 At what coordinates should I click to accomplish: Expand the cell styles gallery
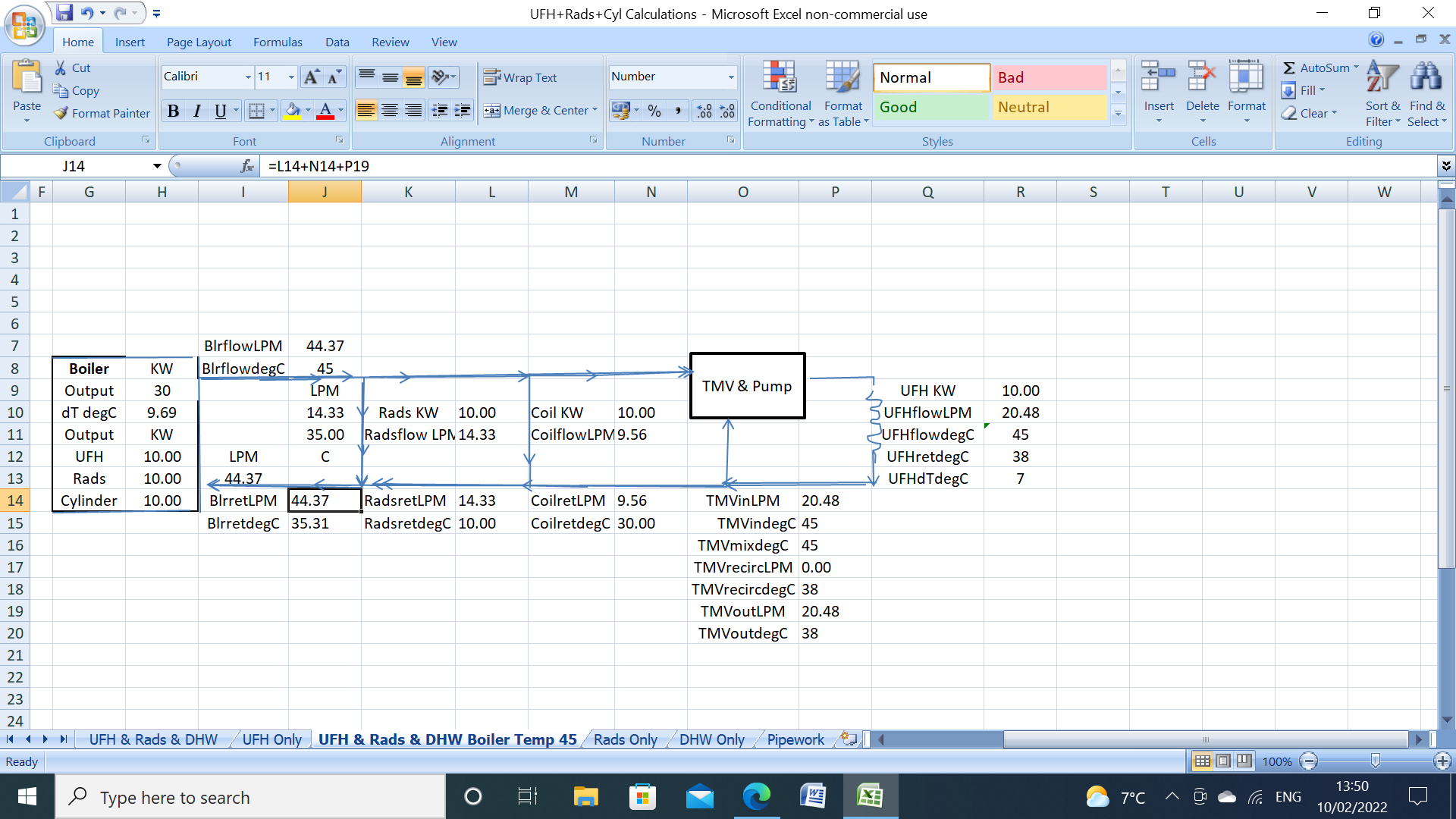[x=1118, y=113]
